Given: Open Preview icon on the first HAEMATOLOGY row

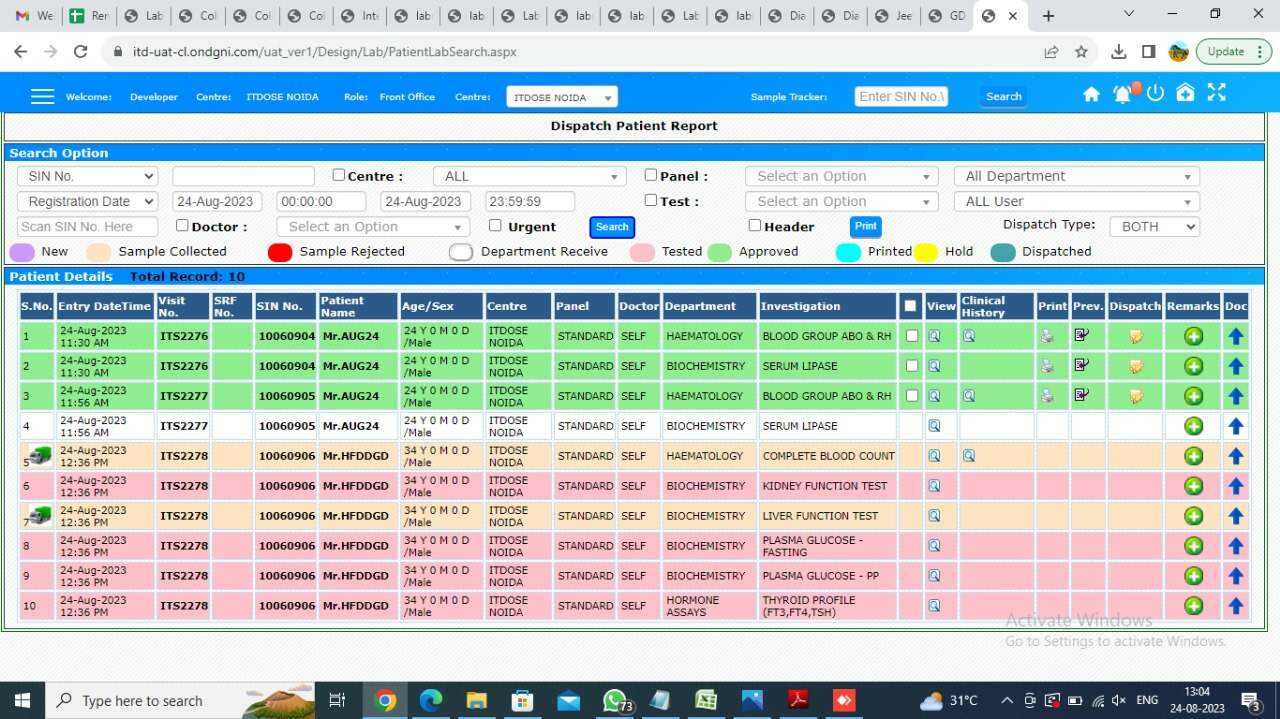Looking at the screenshot, I should tap(1082, 336).
